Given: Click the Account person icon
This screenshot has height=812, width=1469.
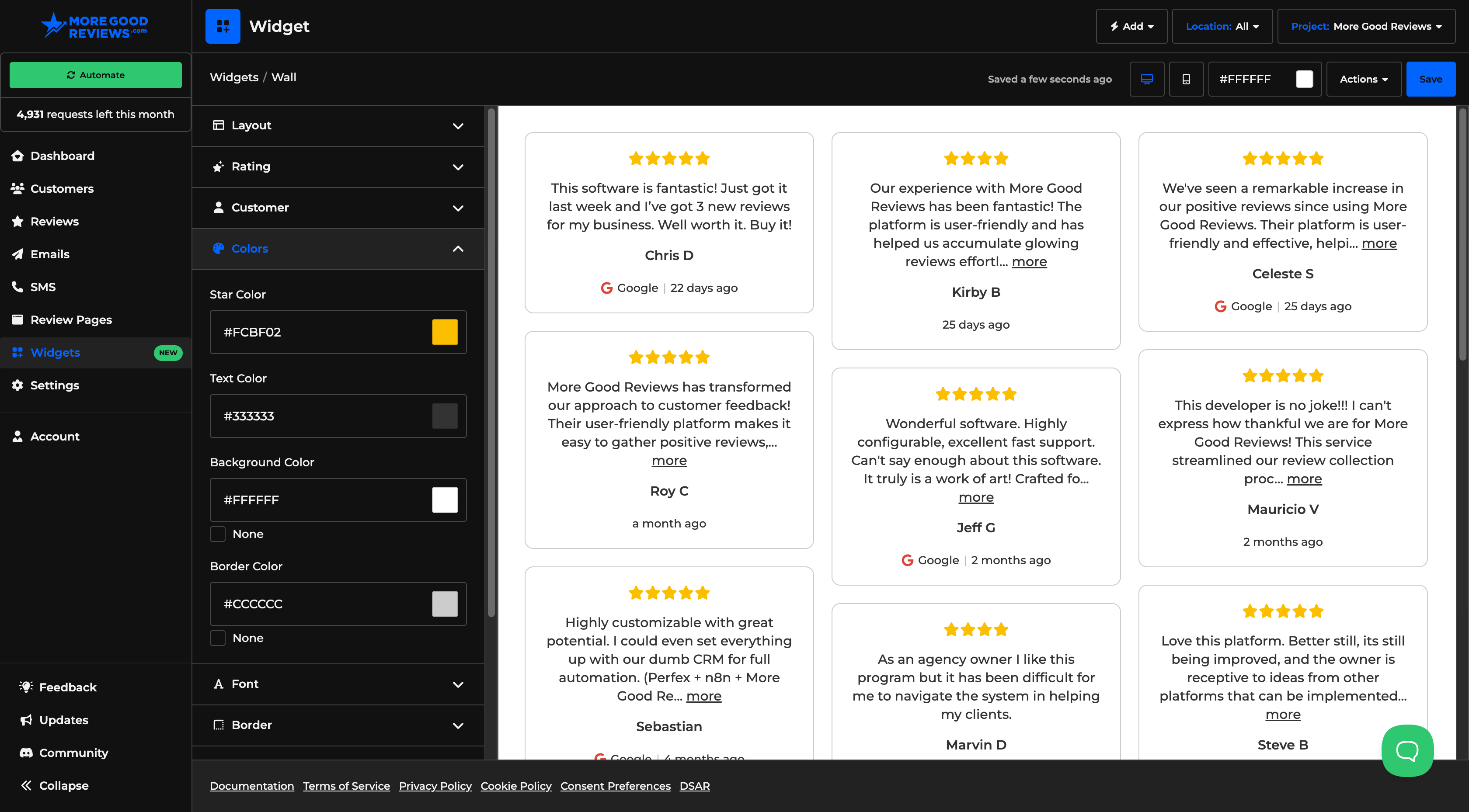Looking at the screenshot, I should pyautogui.click(x=17, y=436).
